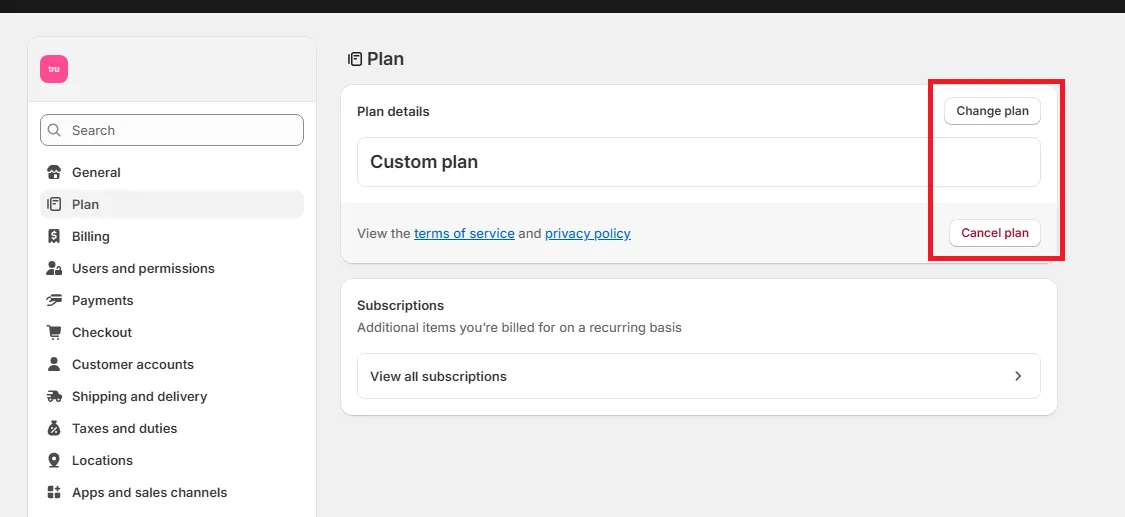
Task: Go to Locations settings
Action: 172,460
